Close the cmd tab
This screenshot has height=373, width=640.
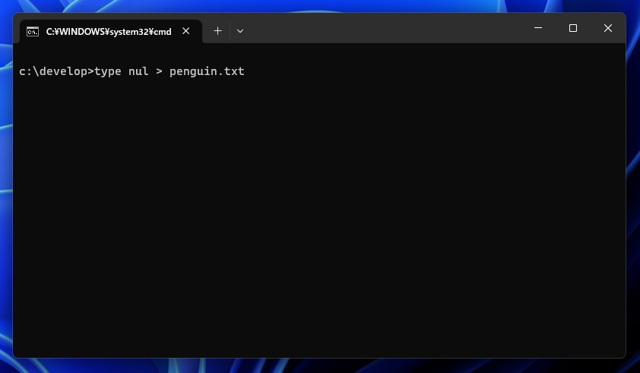186,31
